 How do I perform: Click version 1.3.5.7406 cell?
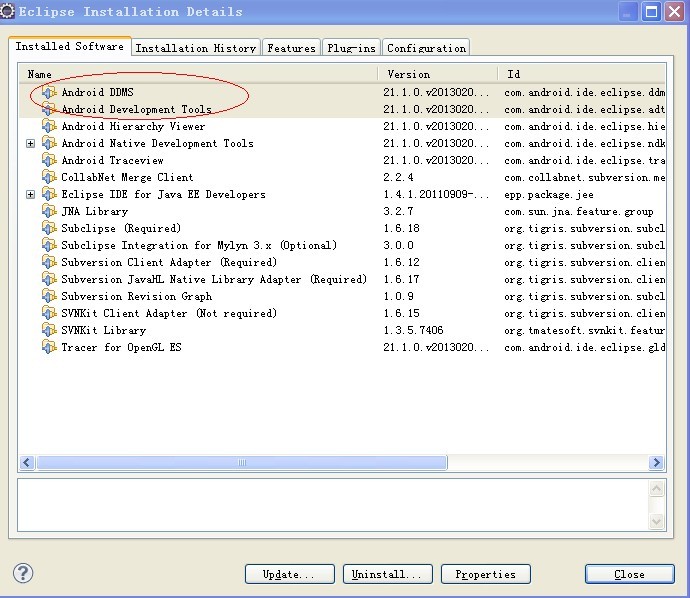(413, 330)
